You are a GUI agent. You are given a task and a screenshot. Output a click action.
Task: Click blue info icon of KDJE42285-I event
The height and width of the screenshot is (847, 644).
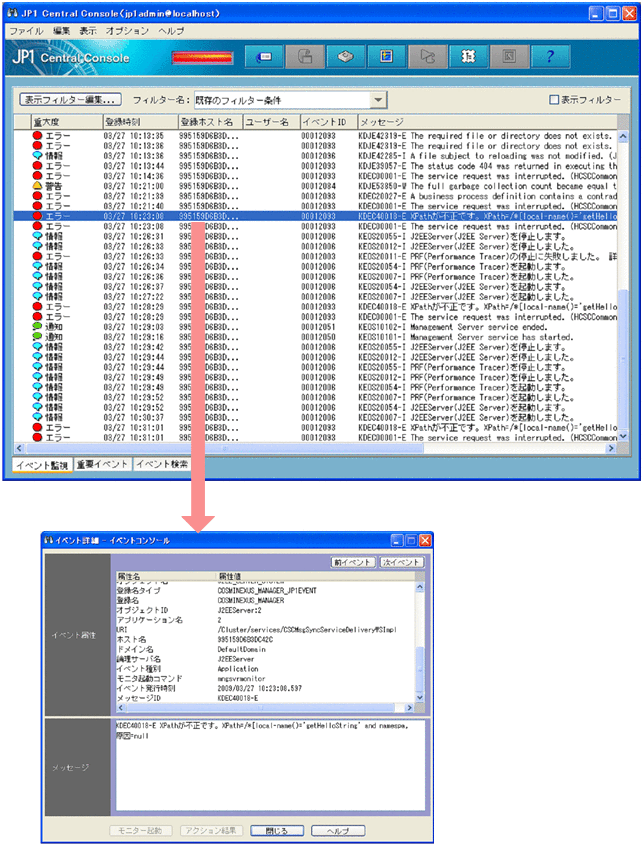point(37,156)
